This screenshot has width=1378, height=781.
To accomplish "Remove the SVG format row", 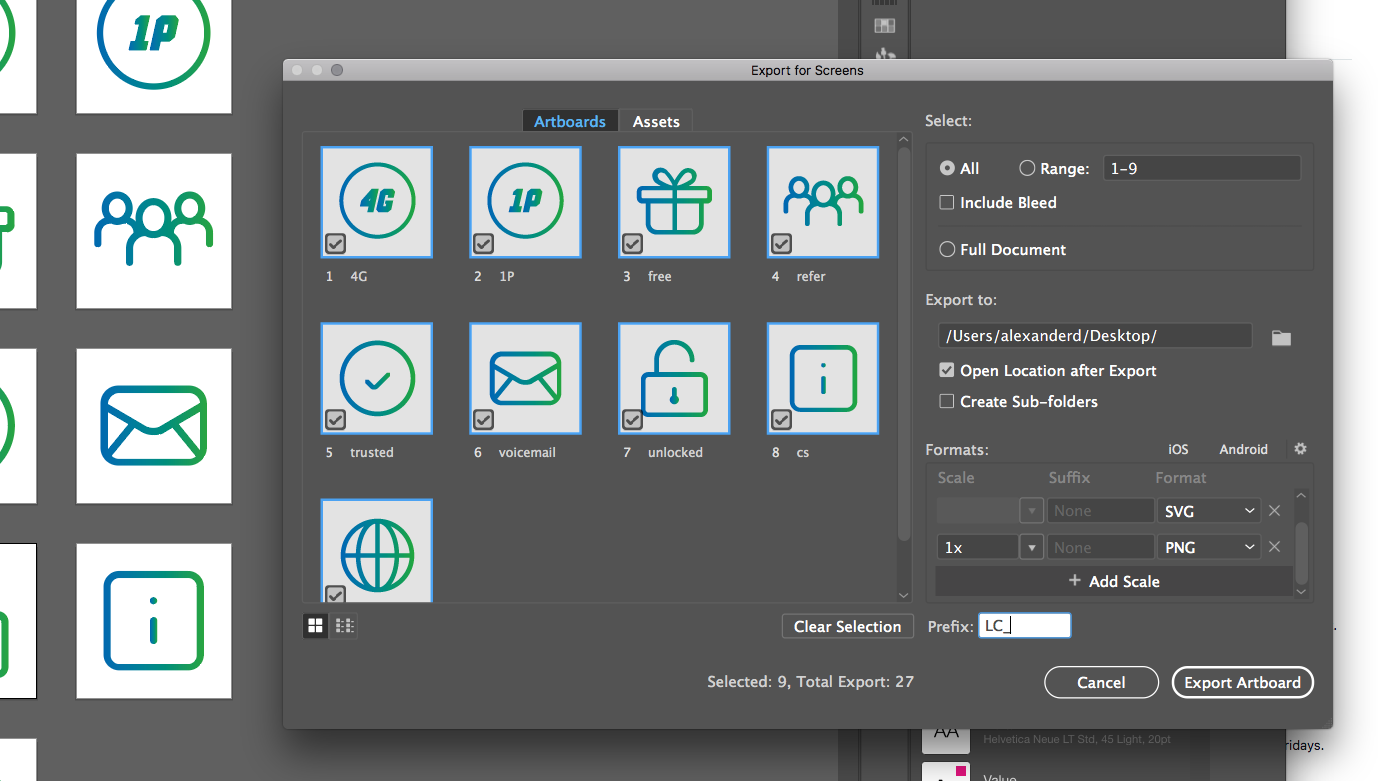I will coord(1275,510).
